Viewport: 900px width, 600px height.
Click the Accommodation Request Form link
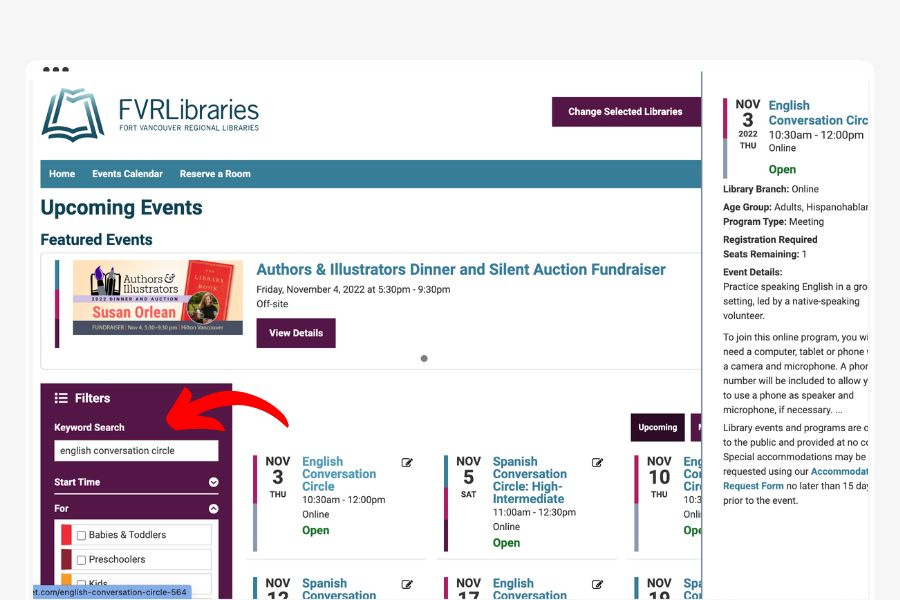coord(796,478)
